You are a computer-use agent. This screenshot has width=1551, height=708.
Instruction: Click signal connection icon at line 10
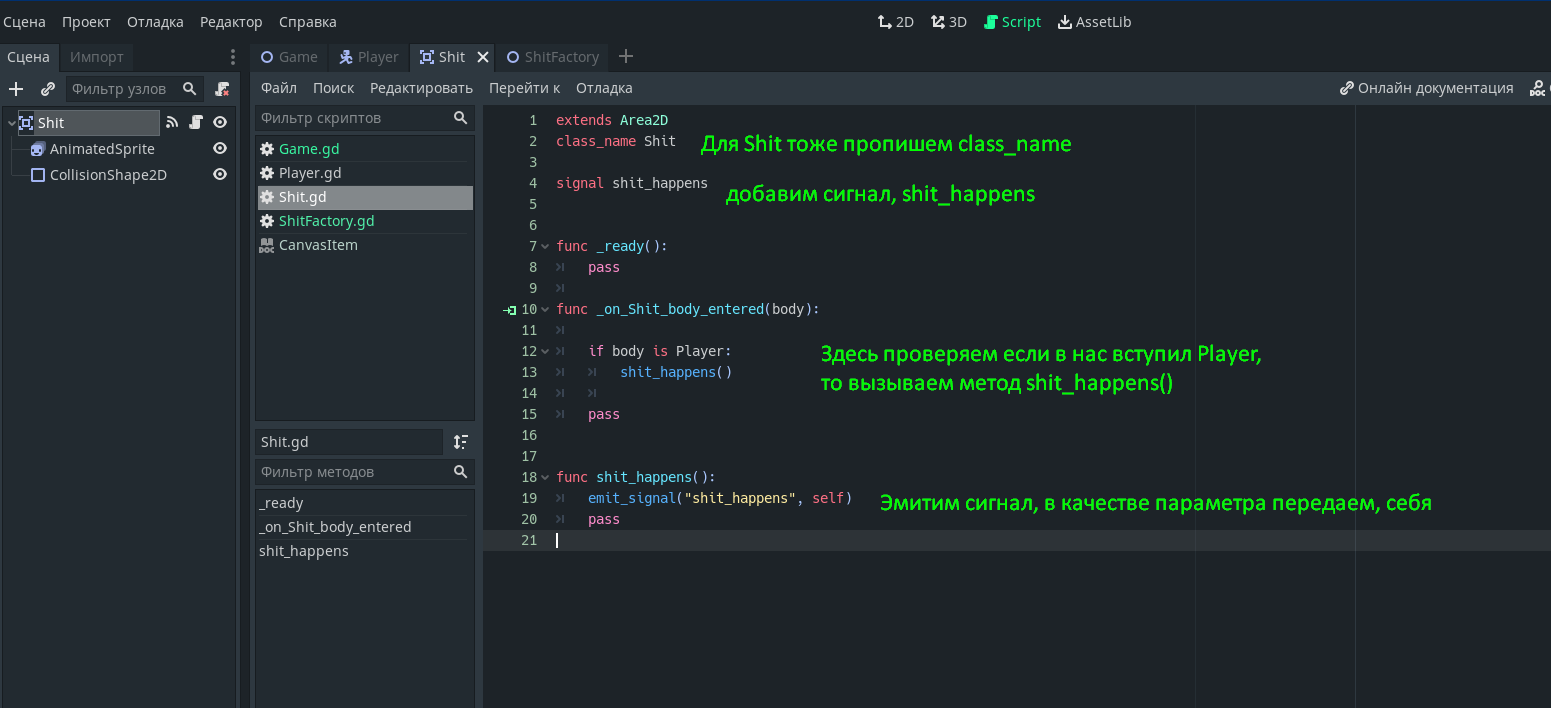pyautogui.click(x=509, y=310)
